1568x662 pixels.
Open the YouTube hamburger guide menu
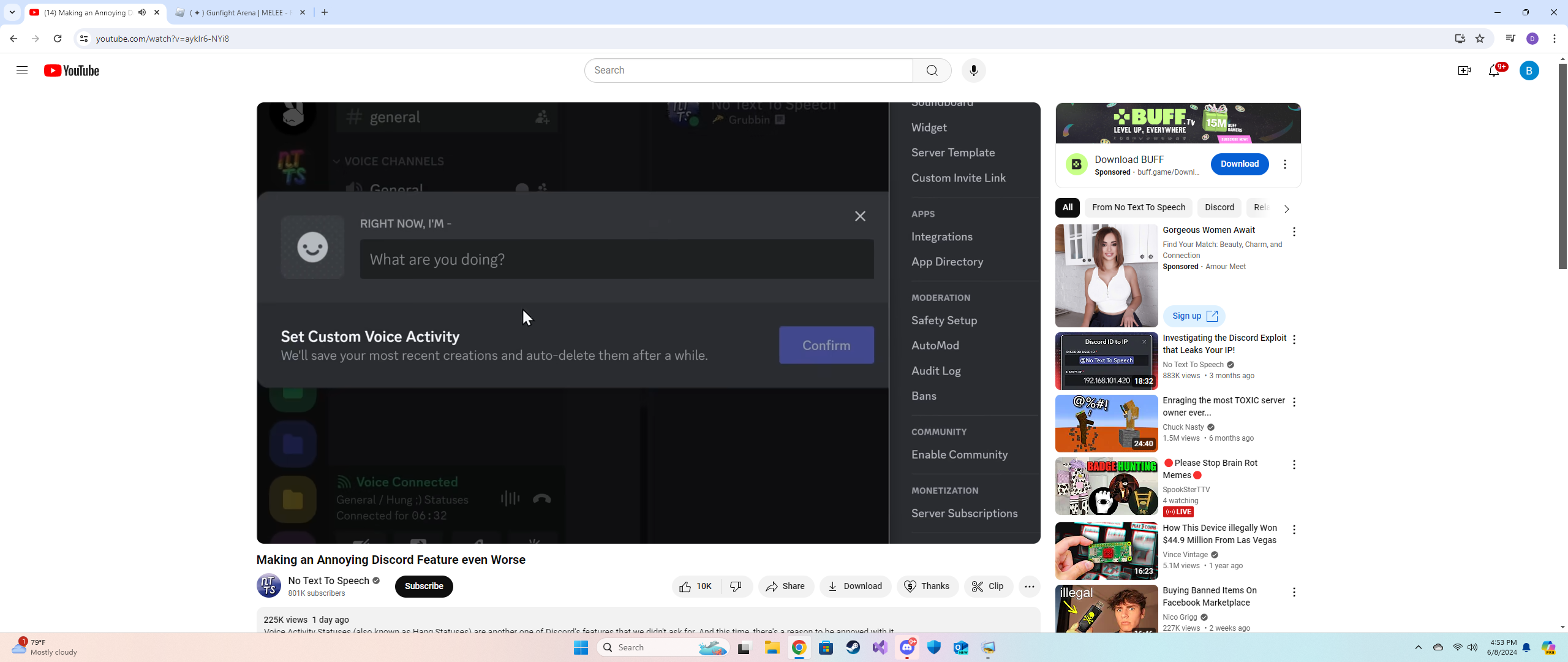coord(22,70)
